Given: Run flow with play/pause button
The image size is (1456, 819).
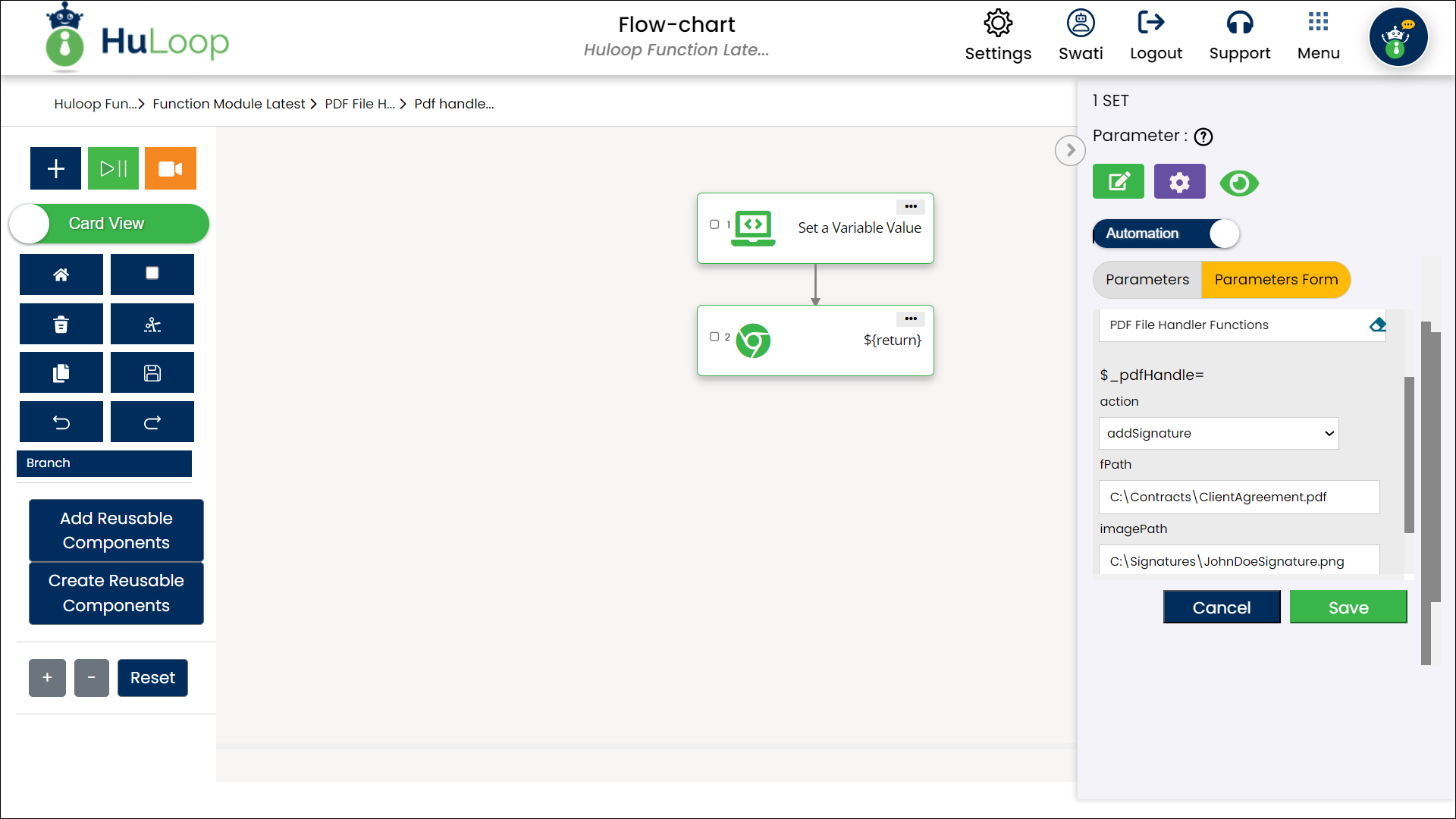Looking at the screenshot, I should click(x=113, y=168).
